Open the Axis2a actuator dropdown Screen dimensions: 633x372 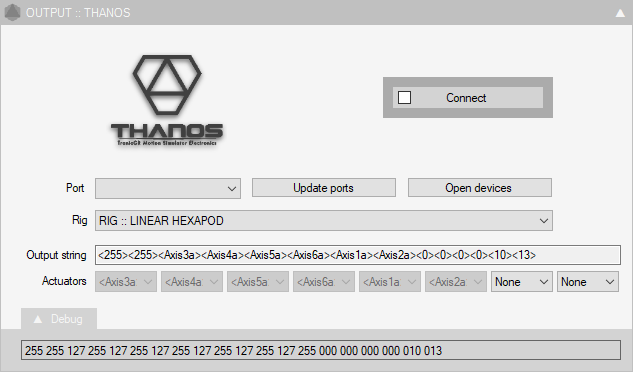pos(456,282)
